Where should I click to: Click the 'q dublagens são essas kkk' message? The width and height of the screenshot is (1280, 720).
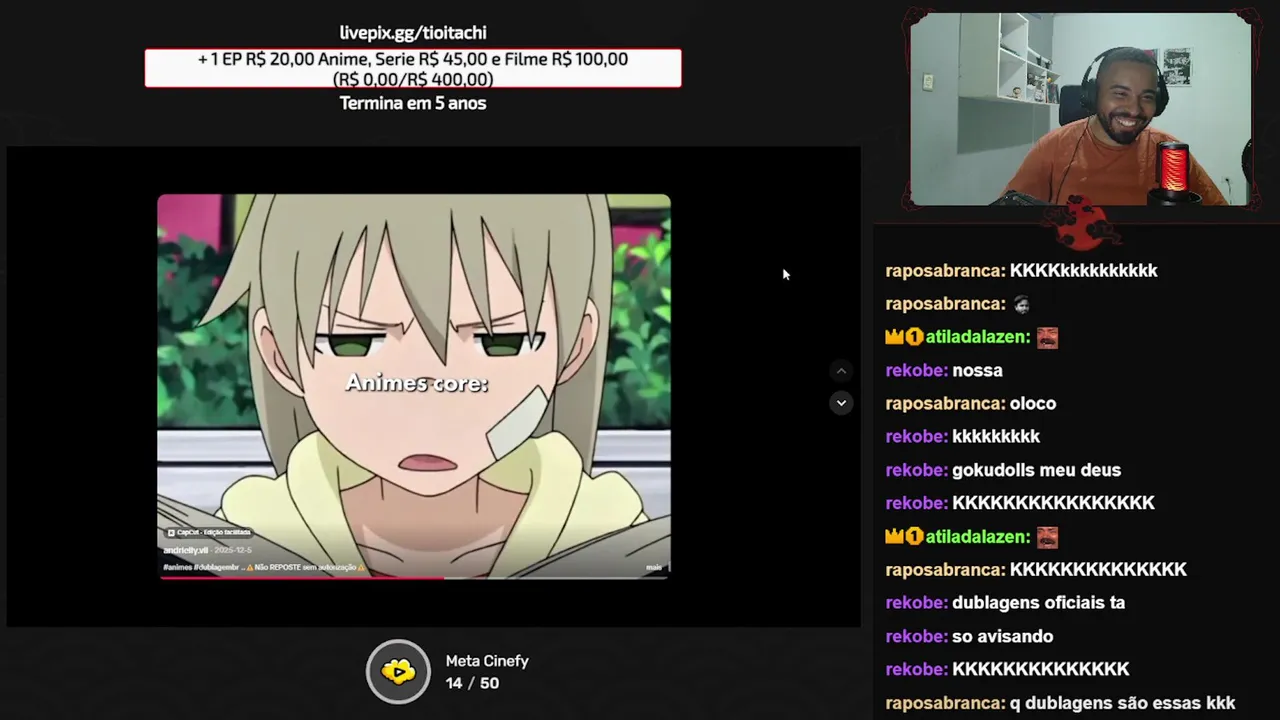[x=1060, y=703]
